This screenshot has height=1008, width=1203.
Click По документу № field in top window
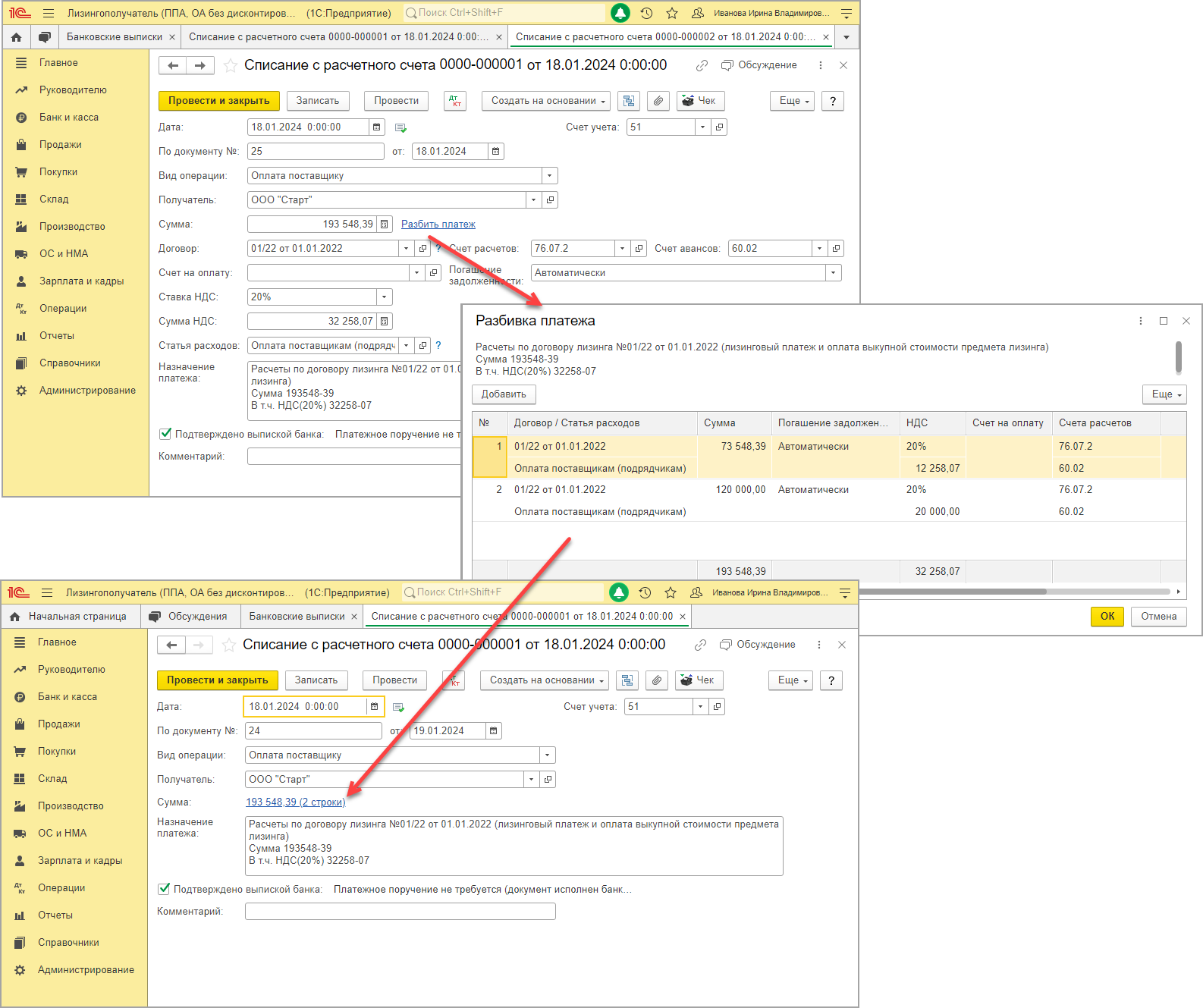[316, 152]
